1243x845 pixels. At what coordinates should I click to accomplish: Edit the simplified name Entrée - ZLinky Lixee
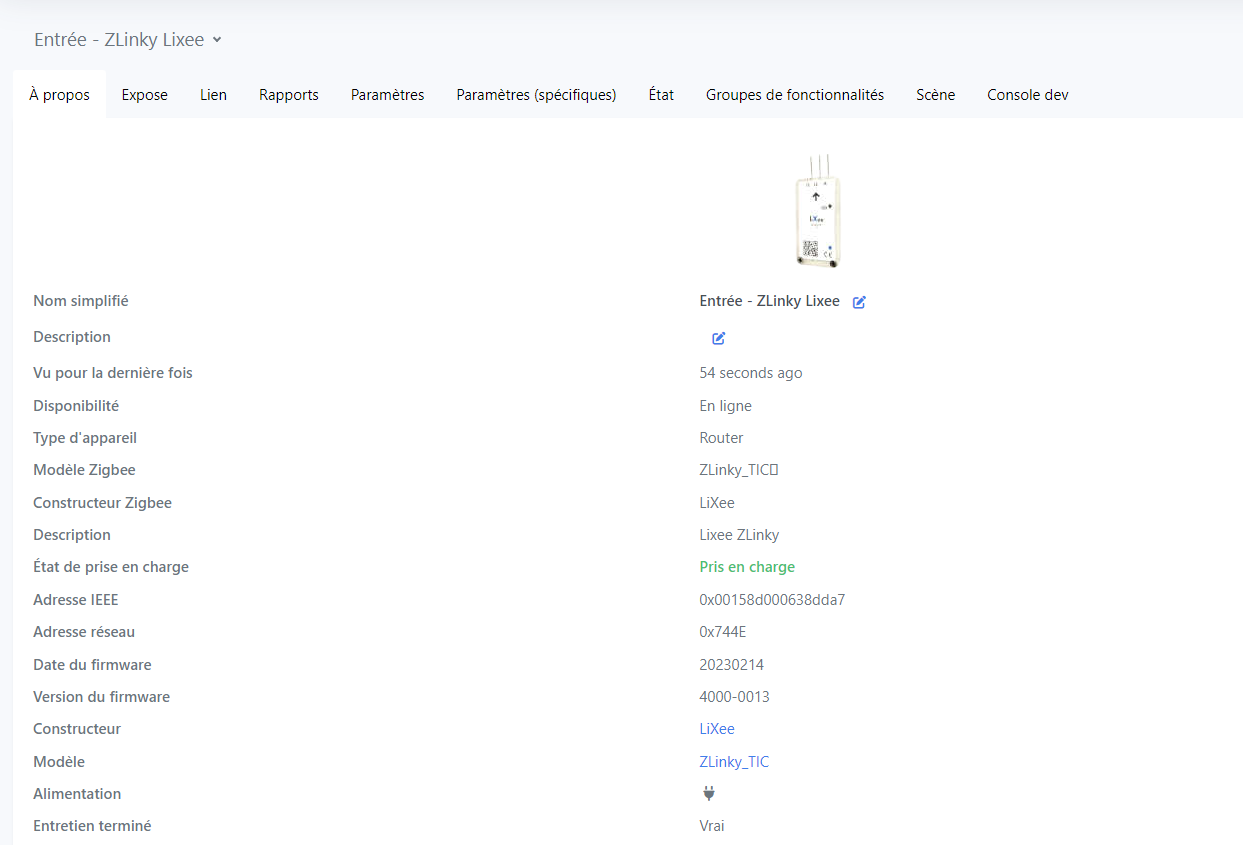(859, 302)
